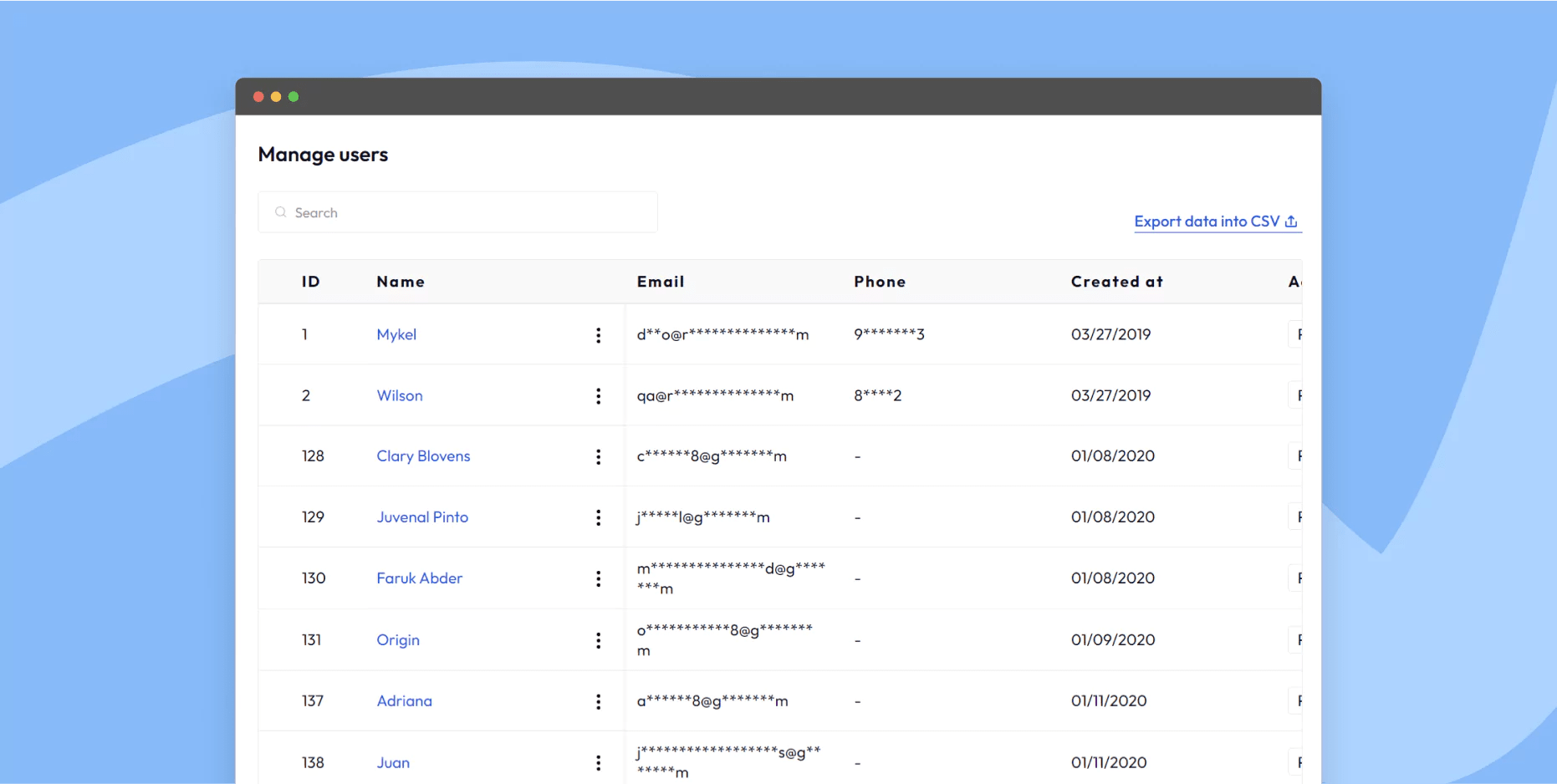The width and height of the screenshot is (1557, 784).
Task: Click the Name column header
Action: (401, 282)
